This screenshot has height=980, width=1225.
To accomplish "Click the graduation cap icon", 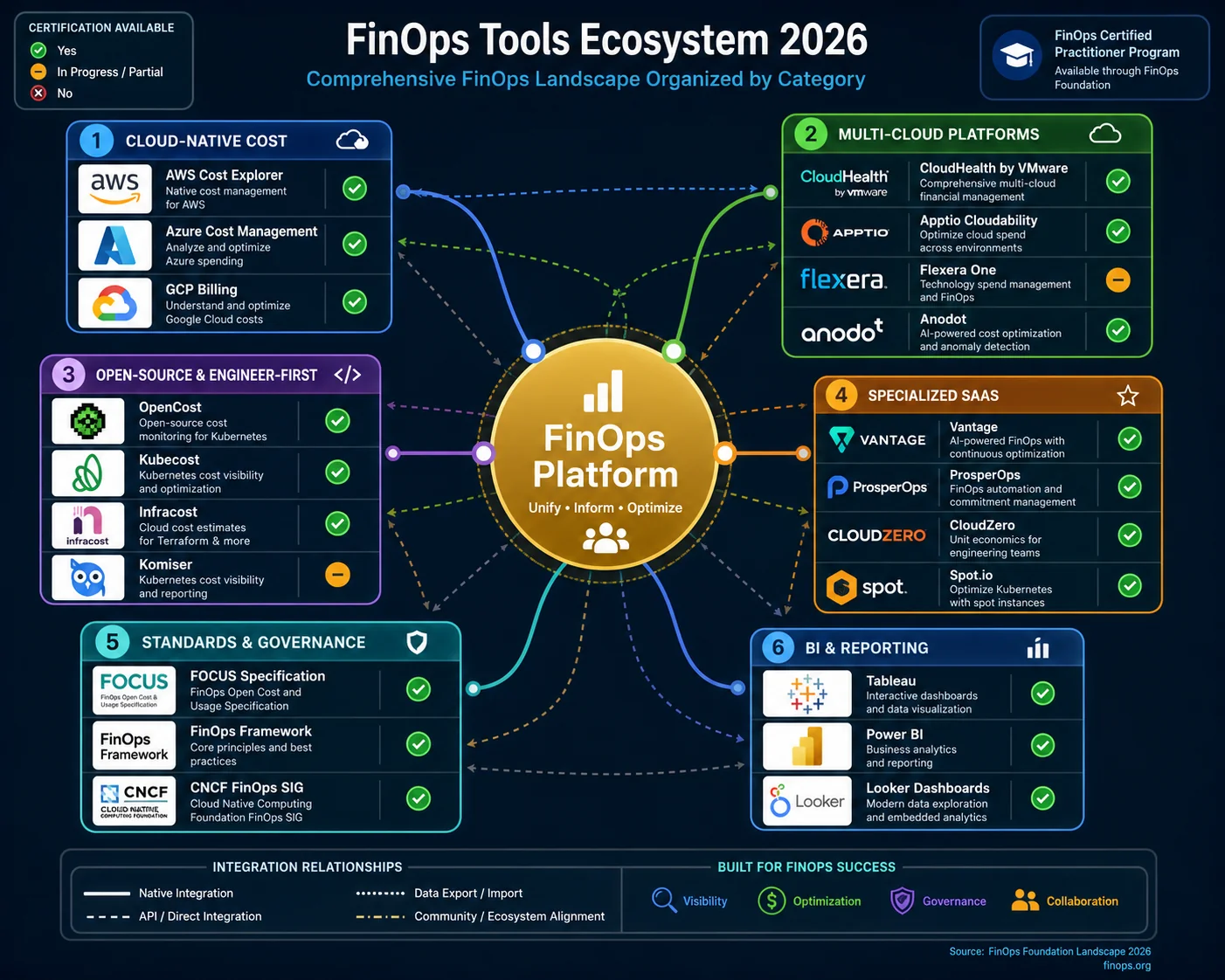I will tap(1017, 57).
